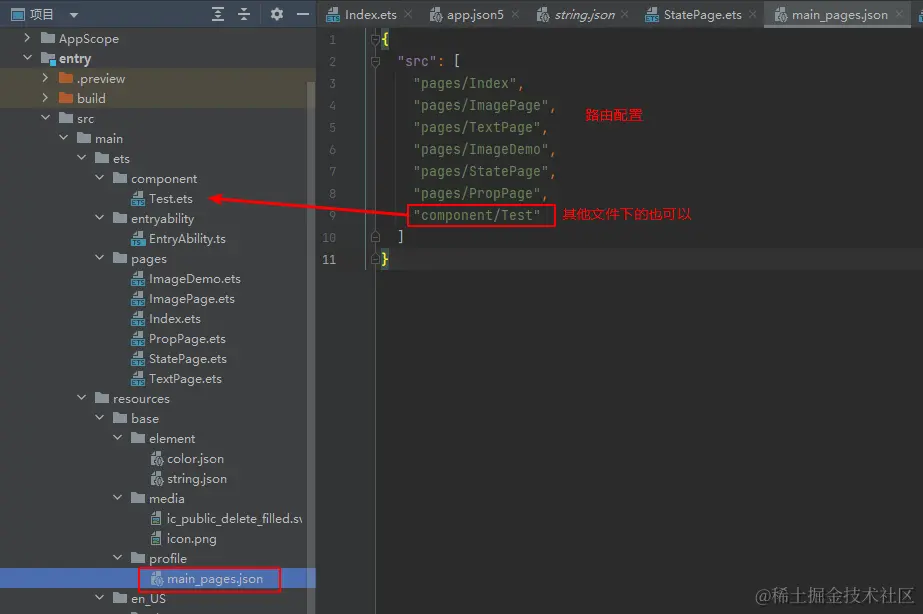Image resolution: width=923 pixels, height=614 pixels.
Task: Expand the AppScope folder
Action: click(27, 38)
